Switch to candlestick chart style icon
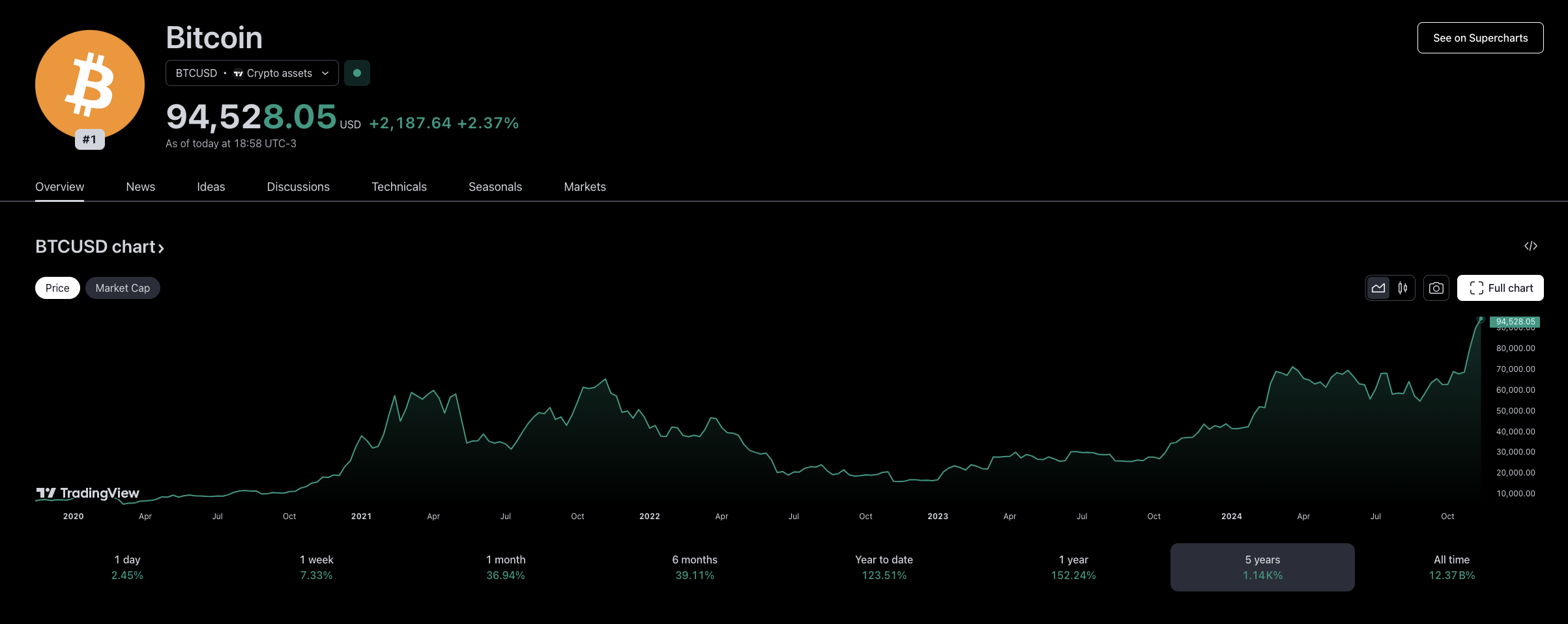This screenshot has width=1568, height=624. pyautogui.click(x=1402, y=288)
